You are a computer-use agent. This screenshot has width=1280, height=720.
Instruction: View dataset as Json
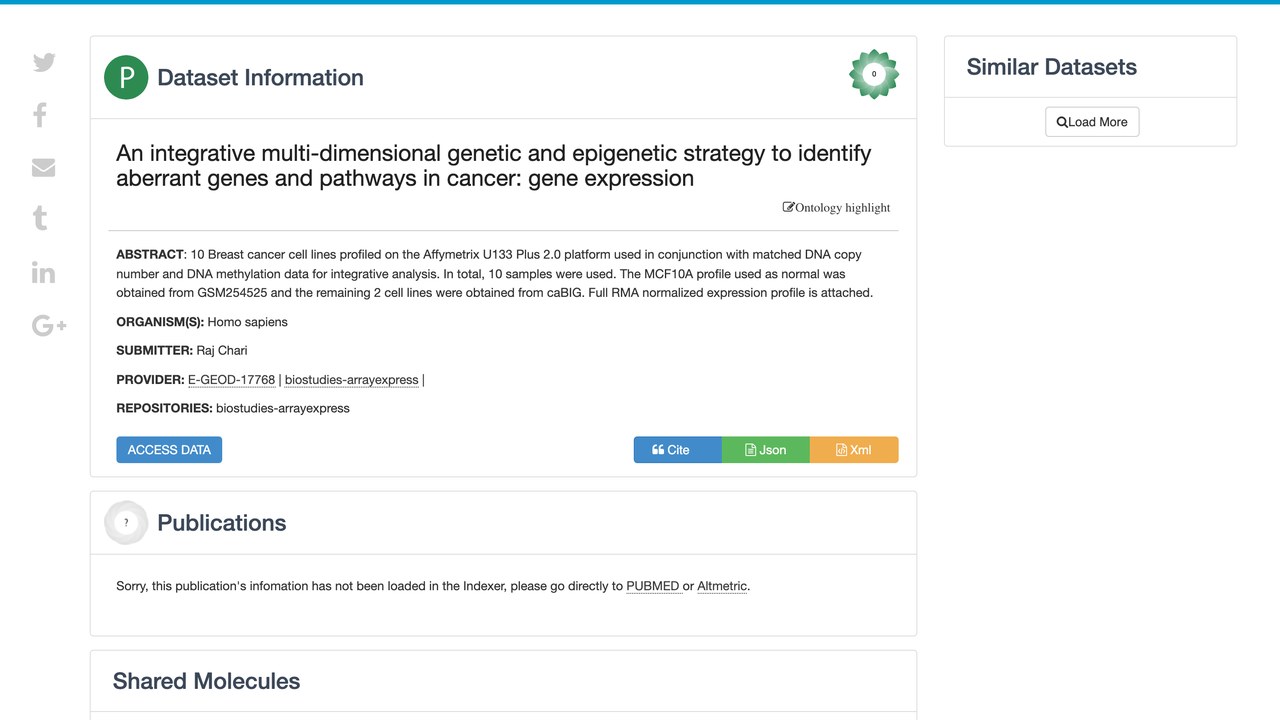pyautogui.click(x=765, y=450)
